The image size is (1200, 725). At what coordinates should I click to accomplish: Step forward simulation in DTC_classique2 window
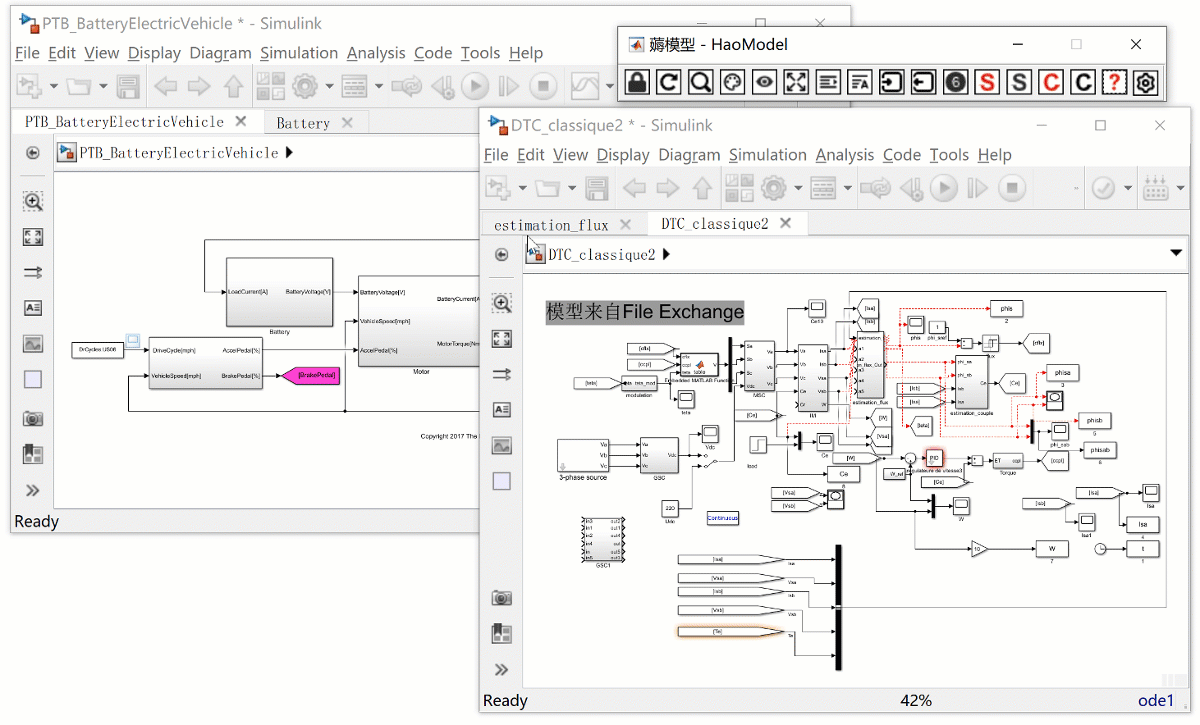pyautogui.click(x=978, y=188)
